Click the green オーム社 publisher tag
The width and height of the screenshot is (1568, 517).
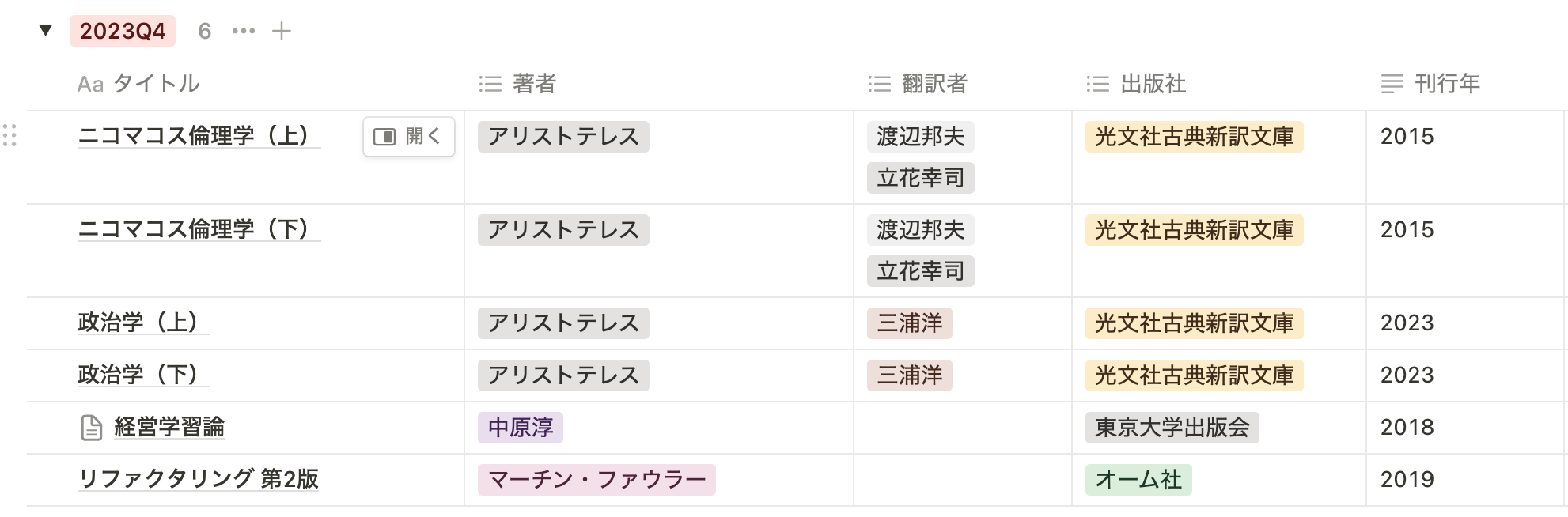(1138, 479)
